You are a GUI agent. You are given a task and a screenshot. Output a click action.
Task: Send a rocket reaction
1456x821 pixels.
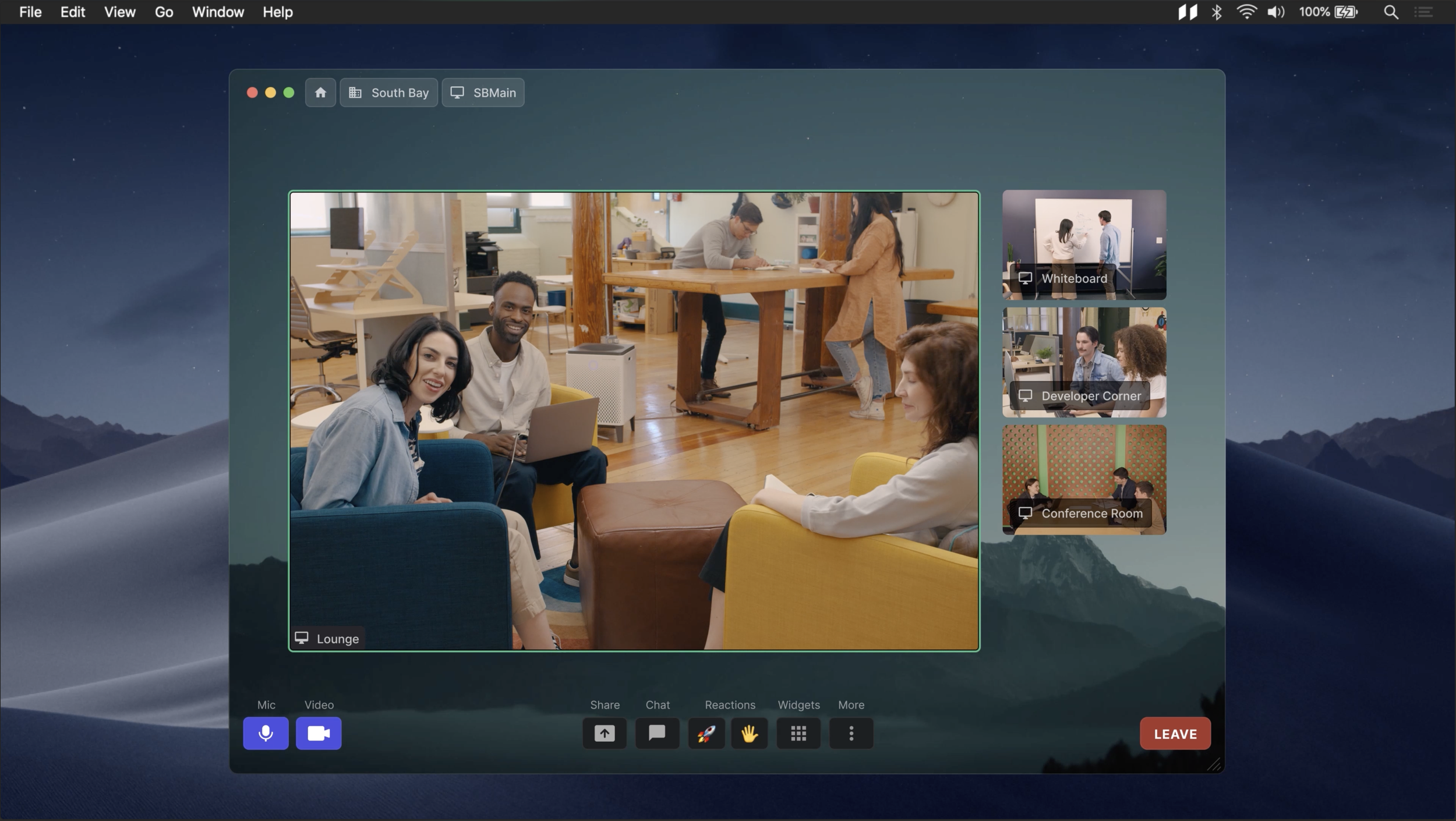point(706,733)
